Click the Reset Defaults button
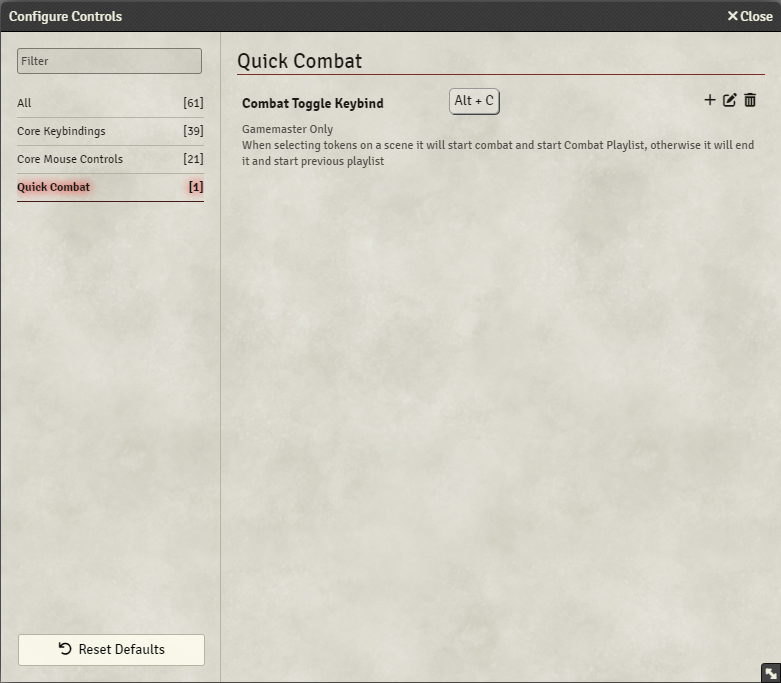 112,650
